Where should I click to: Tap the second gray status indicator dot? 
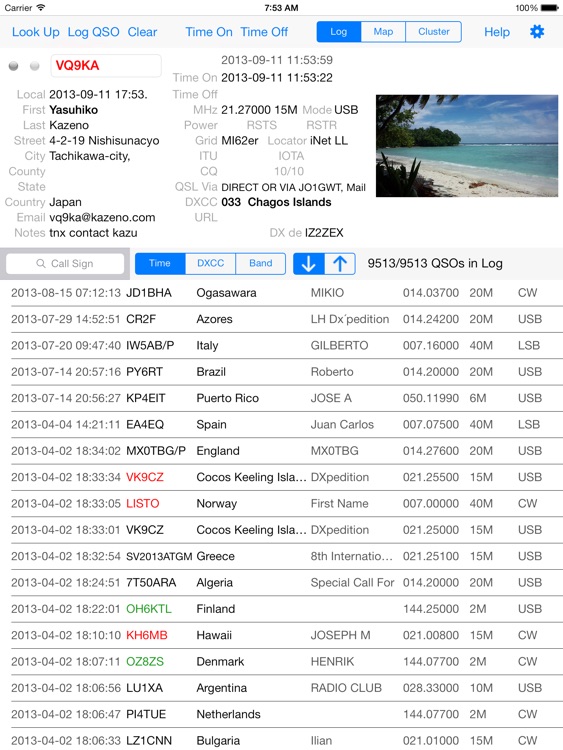click(34, 66)
